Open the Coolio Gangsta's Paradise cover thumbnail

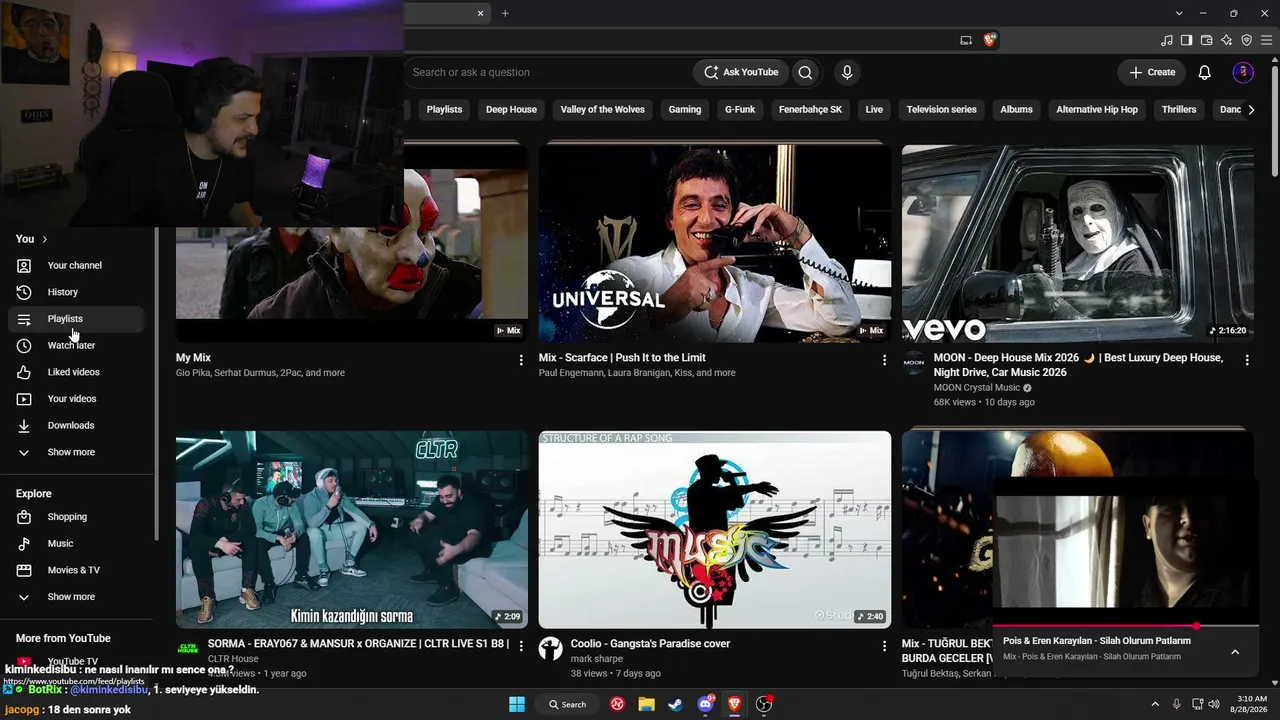tap(715, 530)
